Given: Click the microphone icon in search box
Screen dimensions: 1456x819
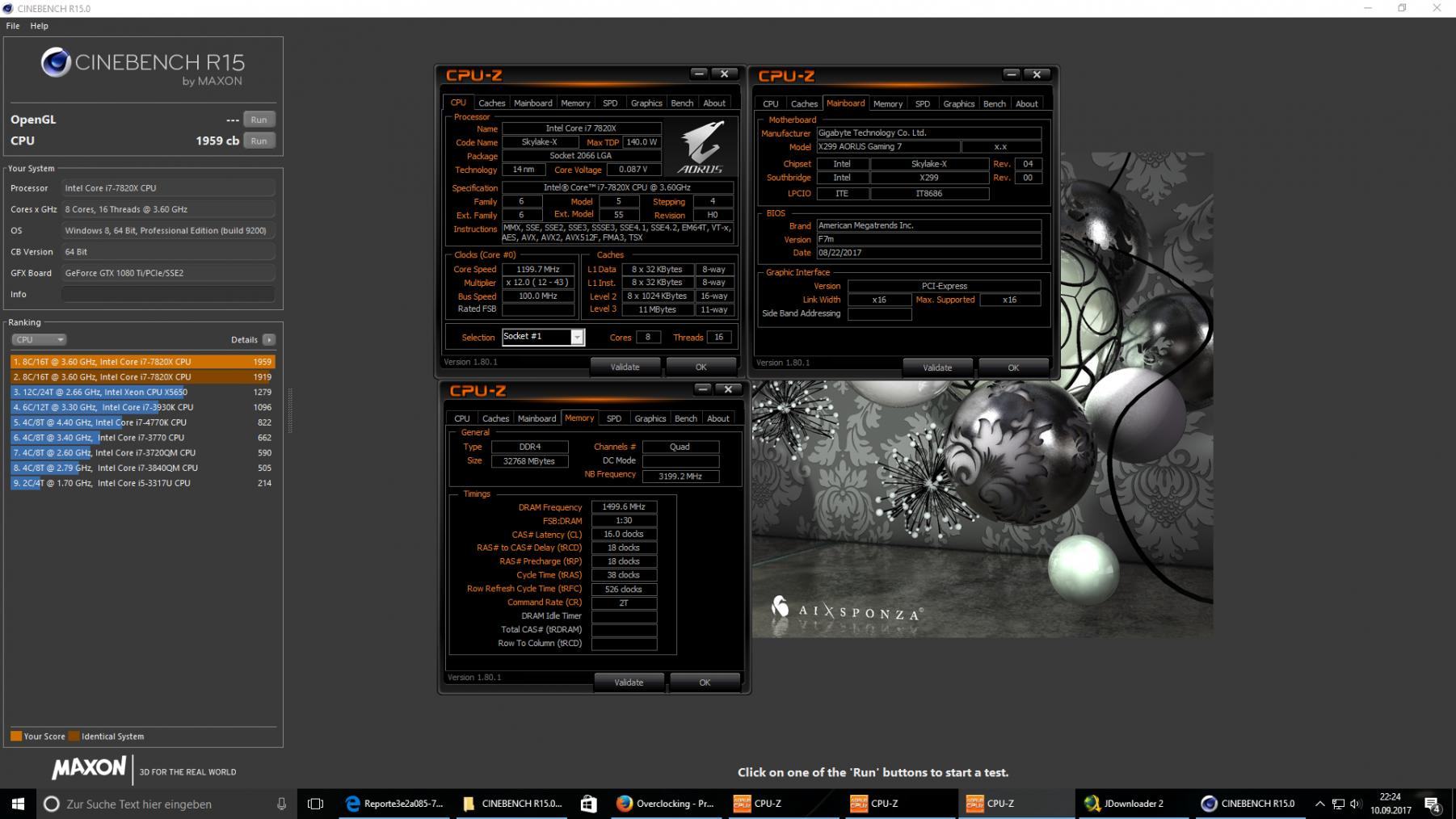Looking at the screenshot, I should [281, 804].
